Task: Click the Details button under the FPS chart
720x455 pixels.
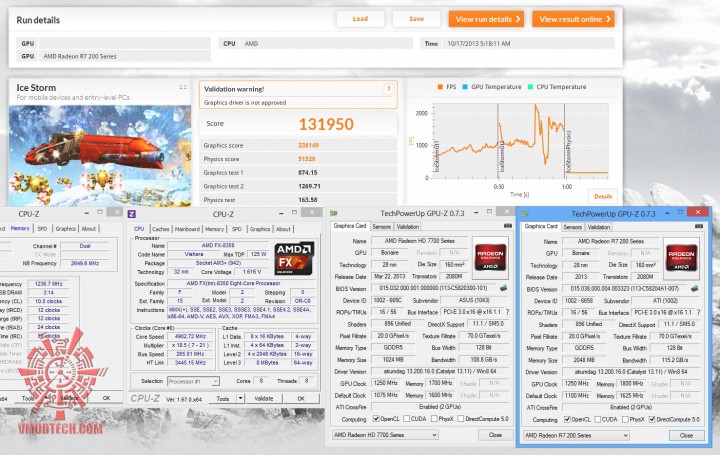Action: (x=603, y=196)
